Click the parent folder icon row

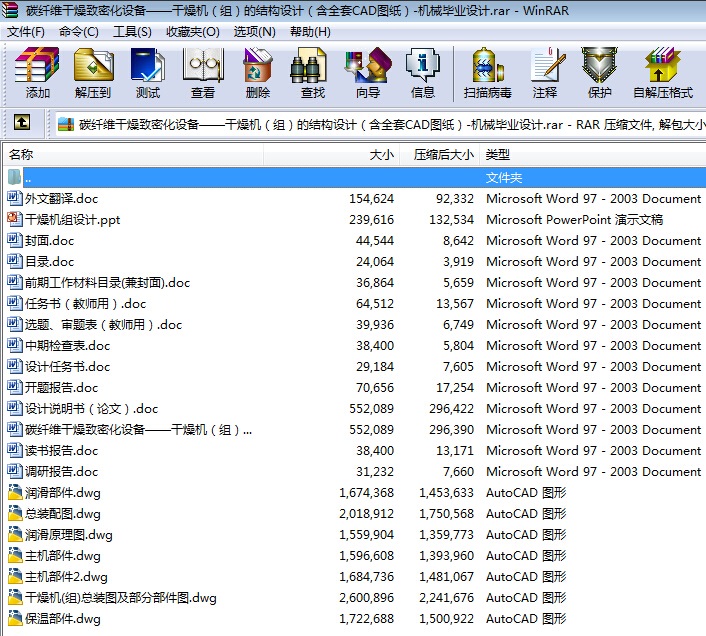[x=15, y=177]
